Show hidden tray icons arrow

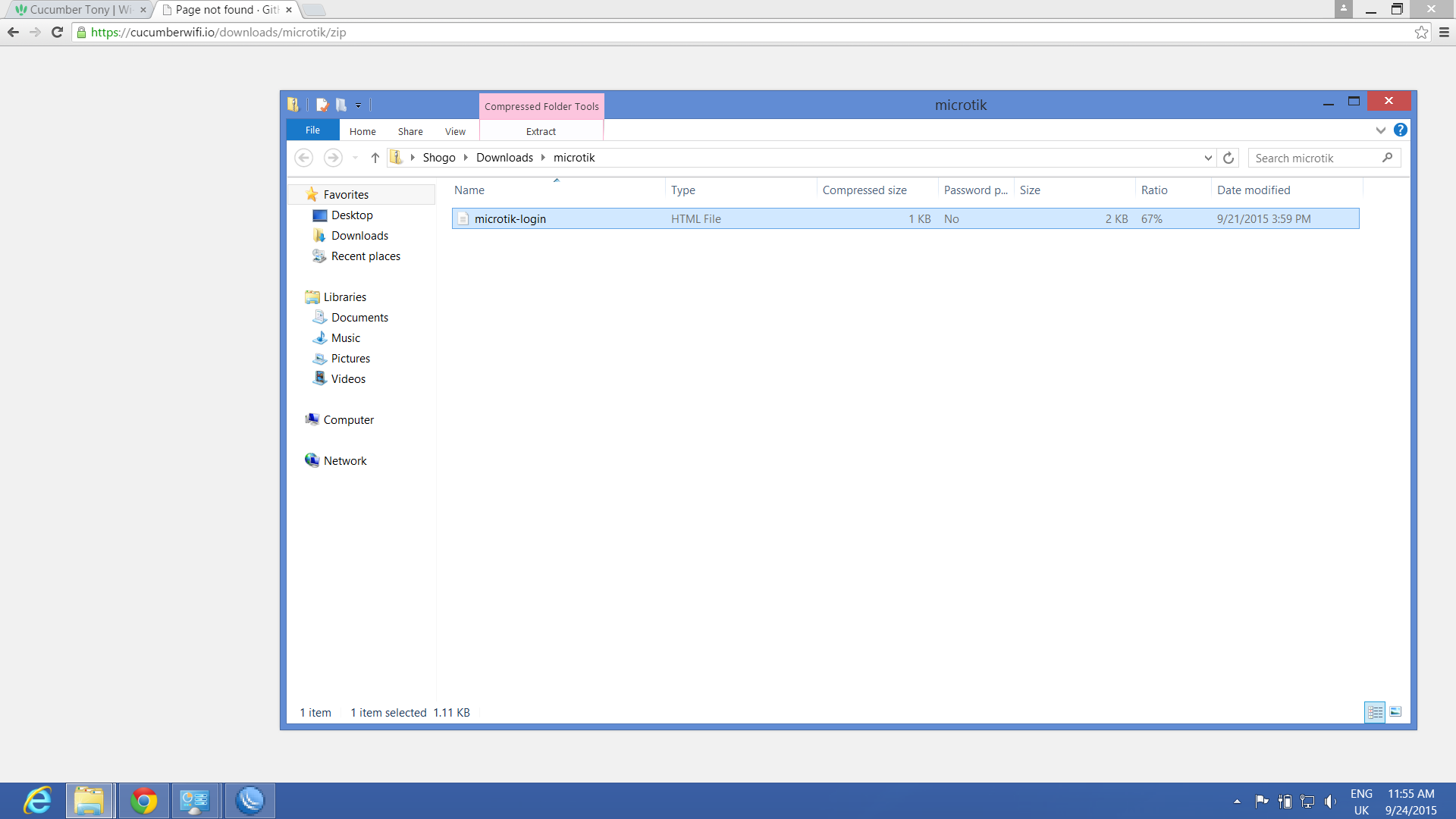click(1237, 801)
